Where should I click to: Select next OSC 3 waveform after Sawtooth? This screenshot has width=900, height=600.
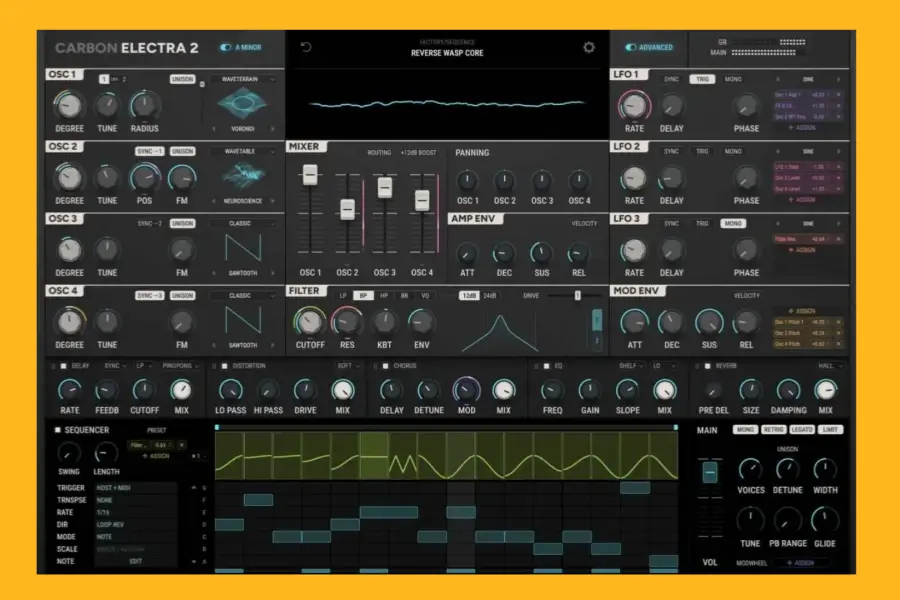click(x=273, y=273)
